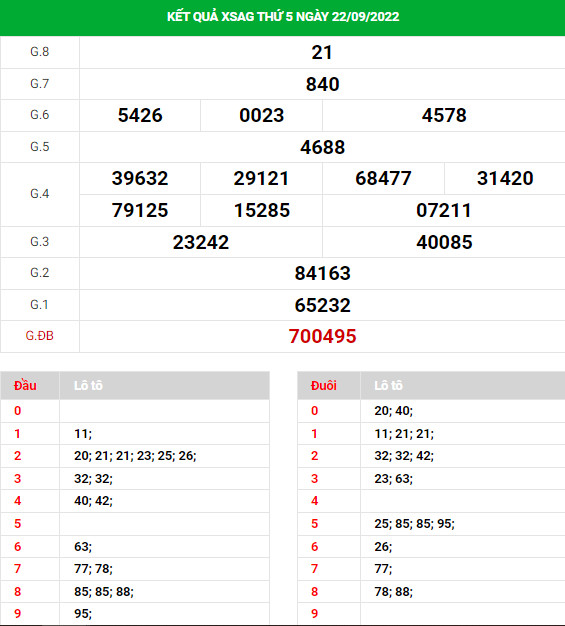This screenshot has height=626, width=565.
Task: Click G.4 number 31420
Action: (x=505, y=178)
